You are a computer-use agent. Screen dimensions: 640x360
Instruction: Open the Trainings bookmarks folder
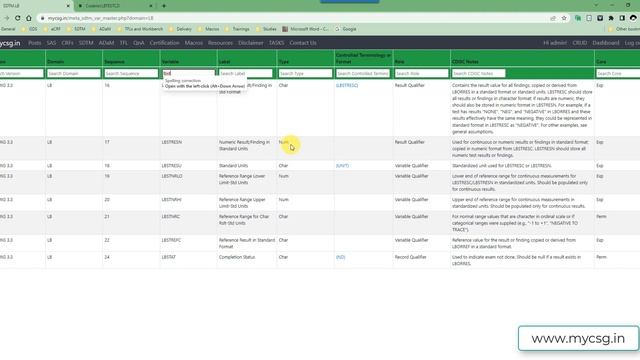[237, 29]
